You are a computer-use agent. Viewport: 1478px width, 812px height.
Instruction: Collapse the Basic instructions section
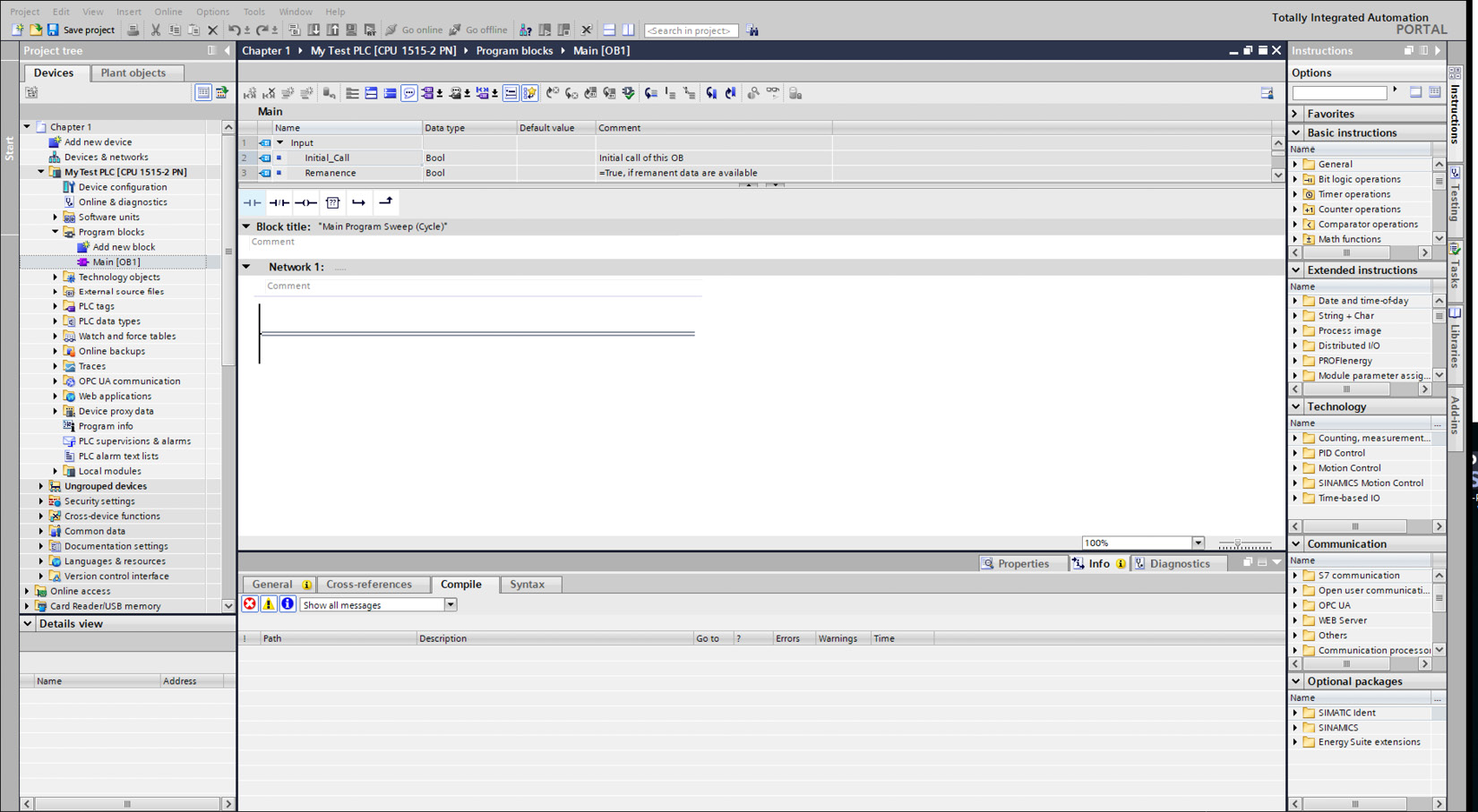[1296, 132]
